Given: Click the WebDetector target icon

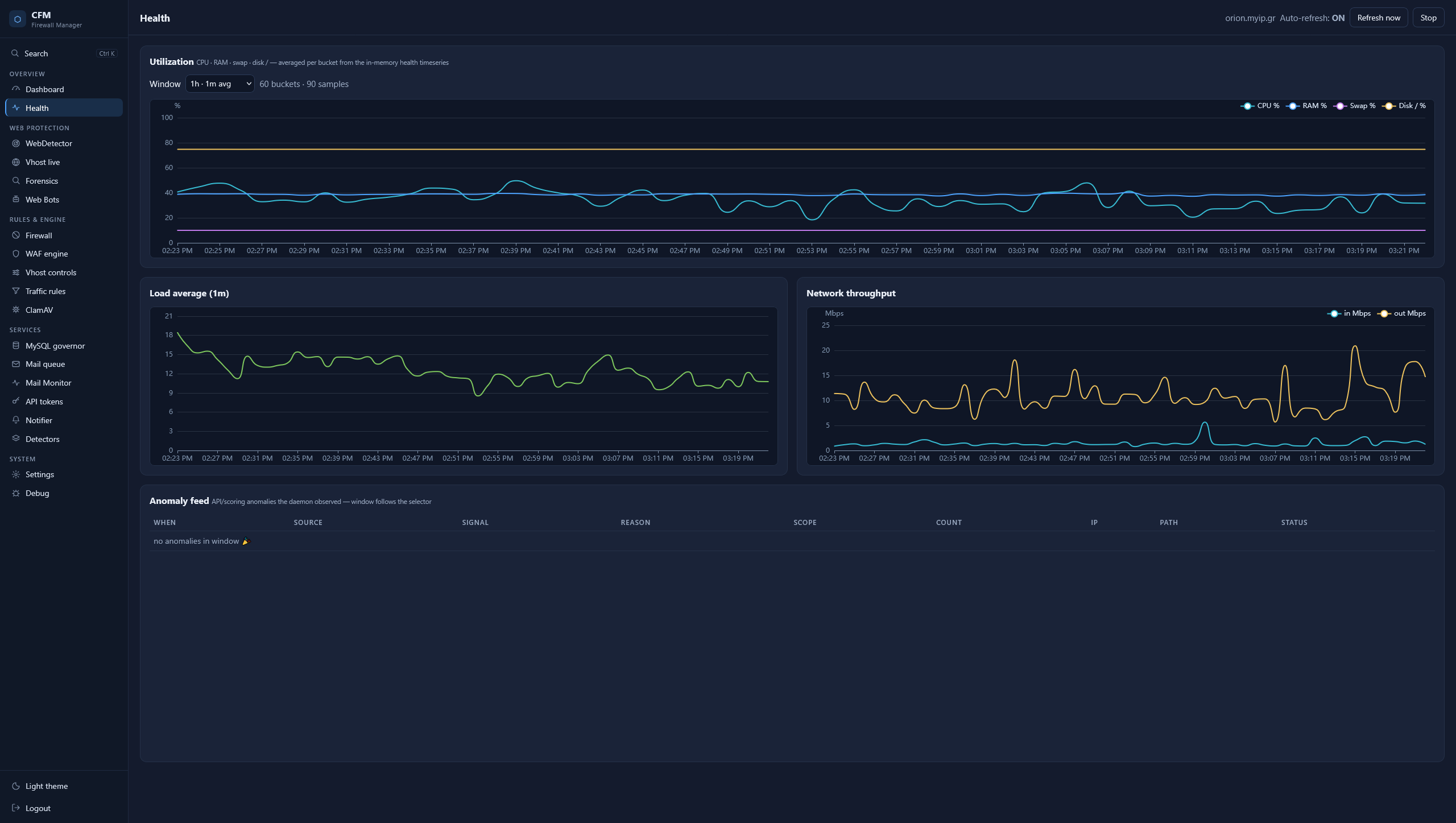Looking at the screenshot, I should click(16, 143).
